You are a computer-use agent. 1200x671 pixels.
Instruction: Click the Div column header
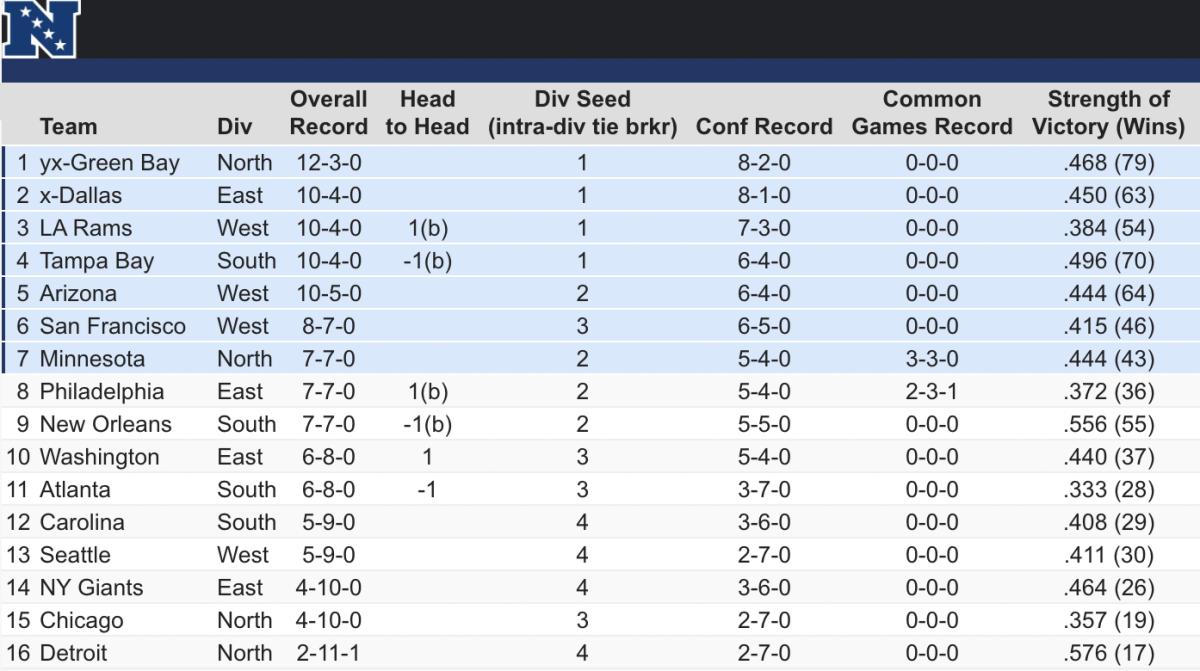coord(234,127)
